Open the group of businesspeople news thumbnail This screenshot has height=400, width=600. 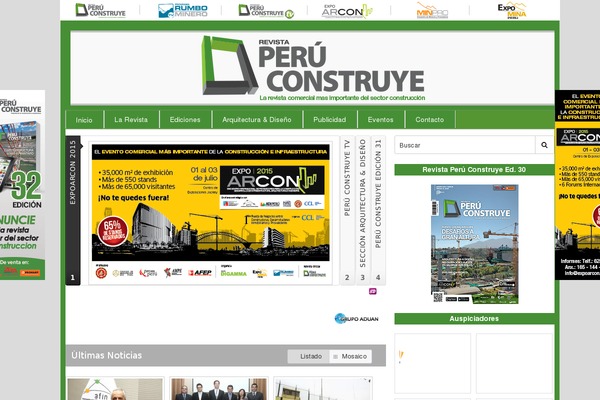(x=219, y=389)
